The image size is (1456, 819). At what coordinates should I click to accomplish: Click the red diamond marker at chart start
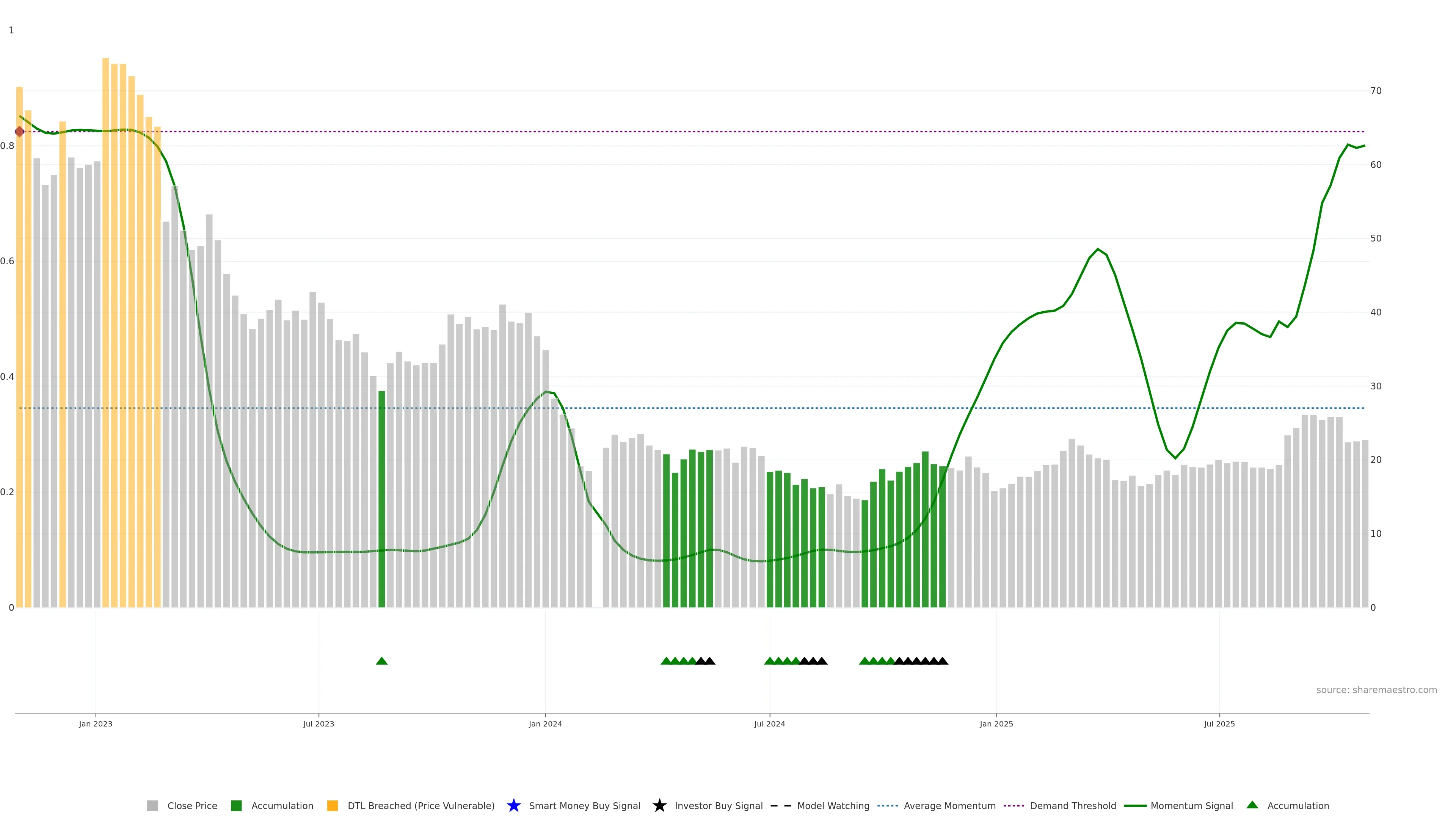pos(20,132)
